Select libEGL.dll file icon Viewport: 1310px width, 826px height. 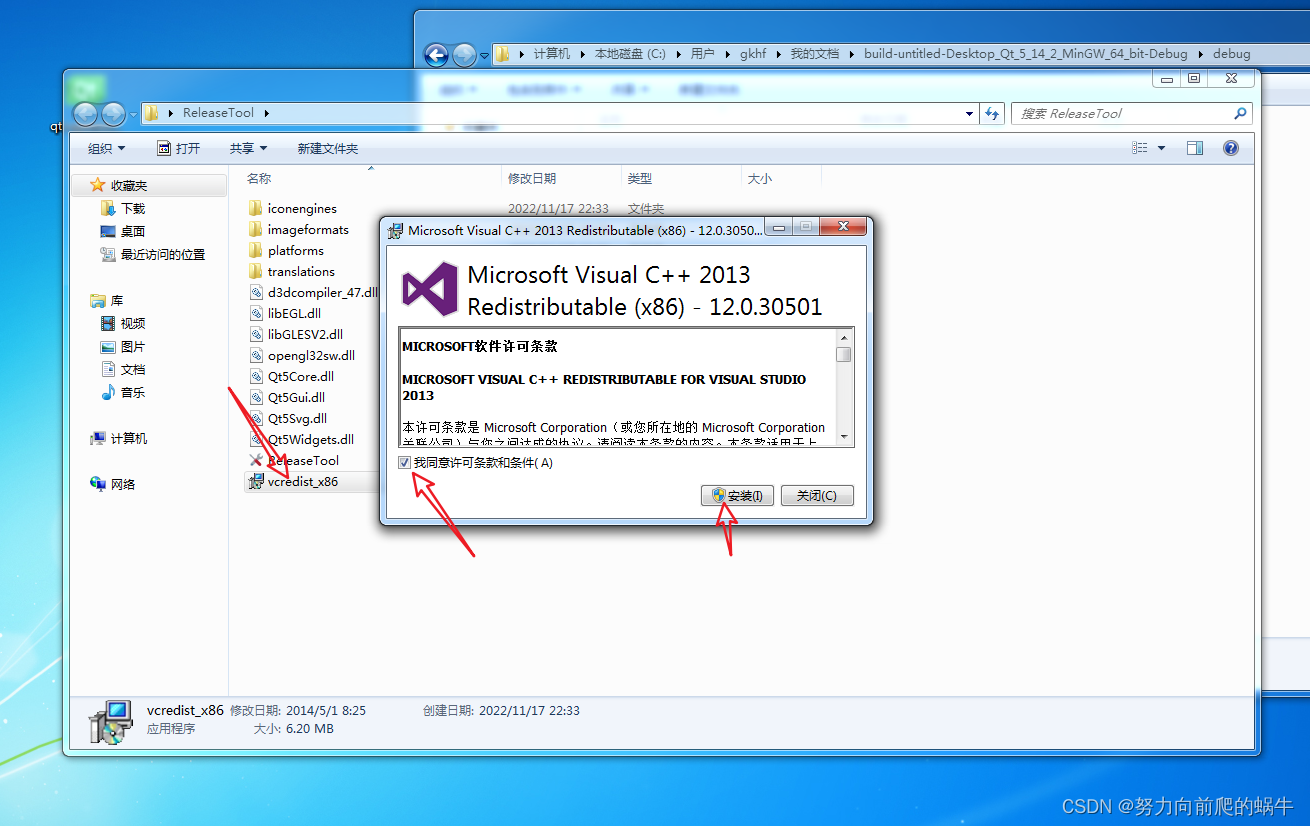coord(255,313)
